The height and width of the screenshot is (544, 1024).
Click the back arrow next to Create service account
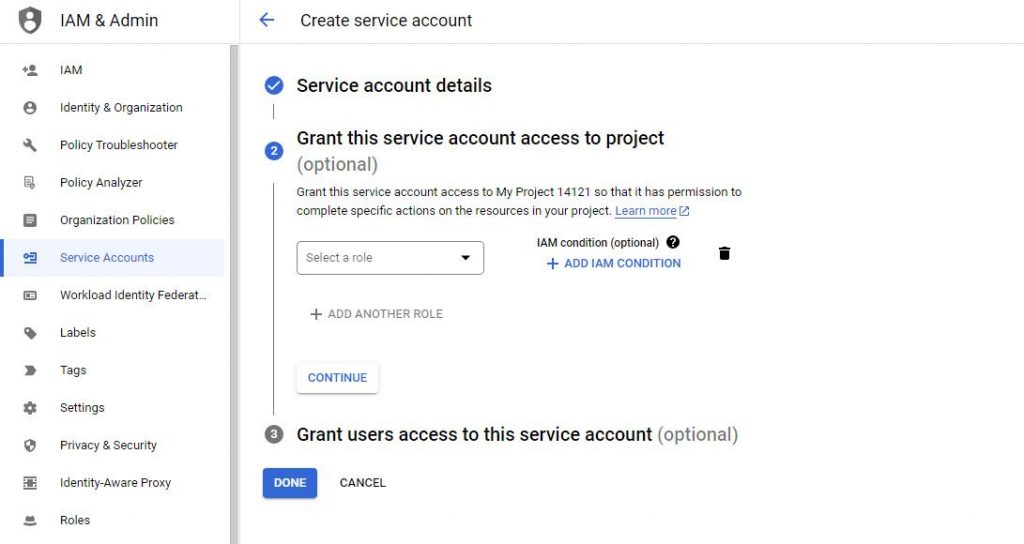tap(266, 20)
